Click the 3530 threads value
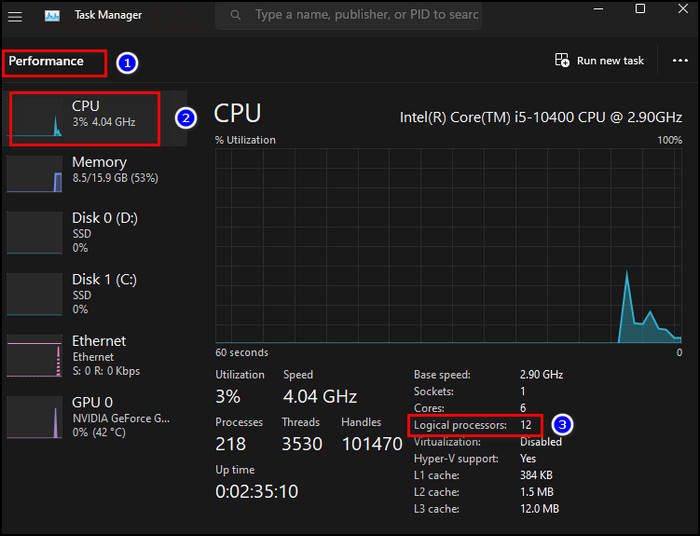Screen dimensions: 700x536 [x=302, y=444]
